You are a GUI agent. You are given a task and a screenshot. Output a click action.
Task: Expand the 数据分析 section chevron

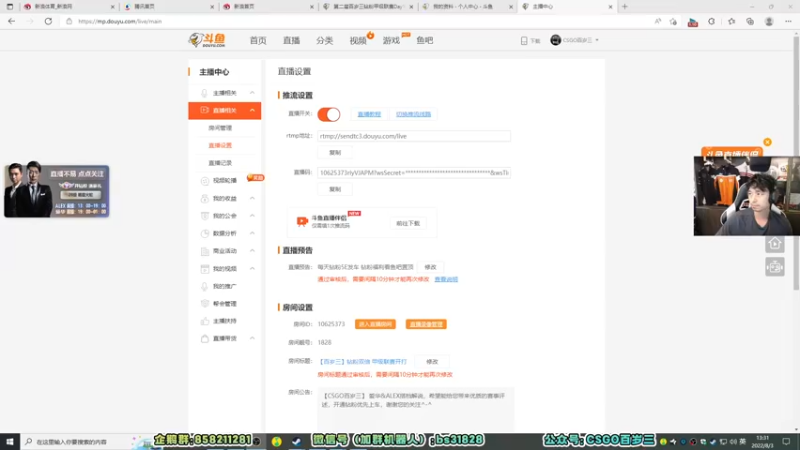click(252, 233)
